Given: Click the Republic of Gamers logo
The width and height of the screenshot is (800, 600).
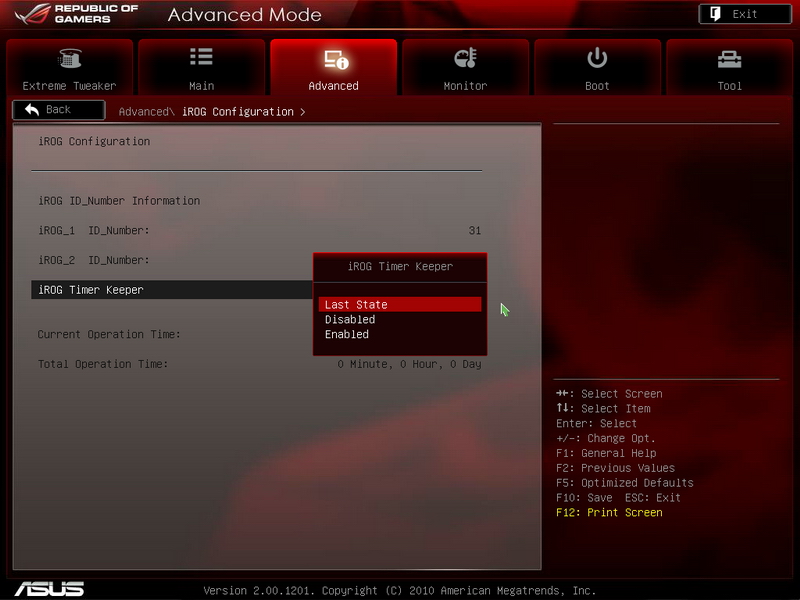Looking at the screenshot, I should pos(77,14).
